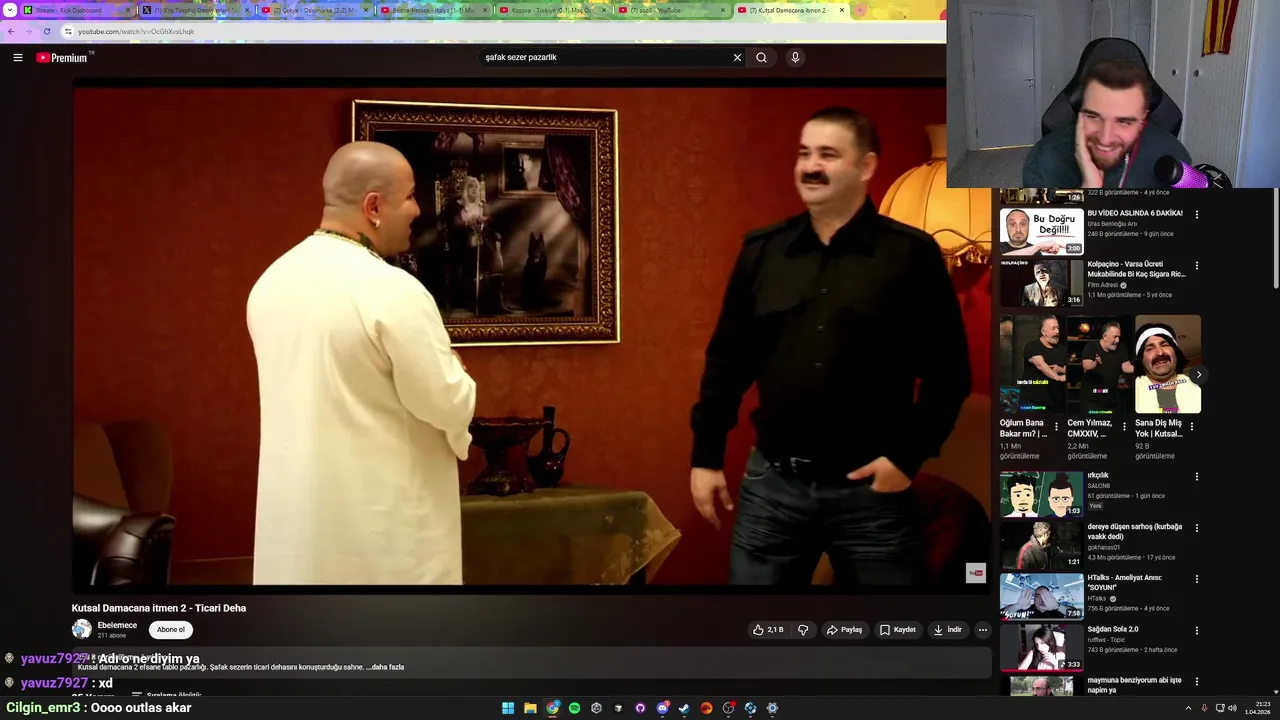The height and width of the screenshot is (720, 1280).
Task: Open clock and date 21:23 in taskbar
Action: coord(1259,707)
